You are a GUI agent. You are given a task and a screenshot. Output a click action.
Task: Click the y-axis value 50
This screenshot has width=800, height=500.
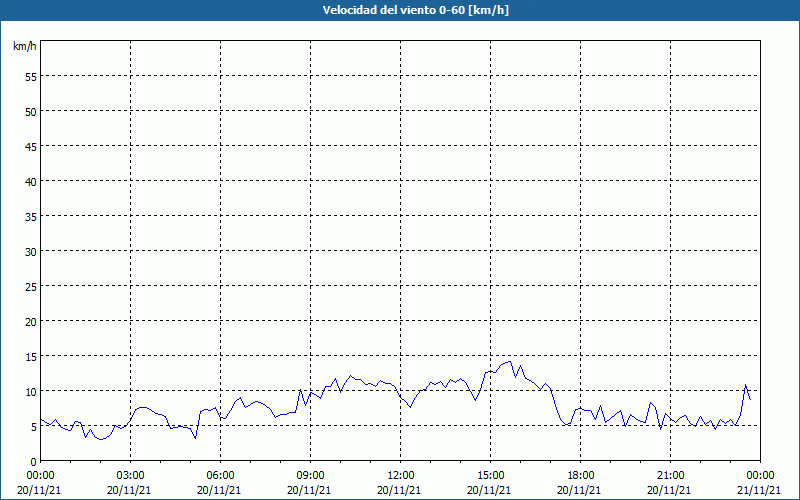point(31,111)
